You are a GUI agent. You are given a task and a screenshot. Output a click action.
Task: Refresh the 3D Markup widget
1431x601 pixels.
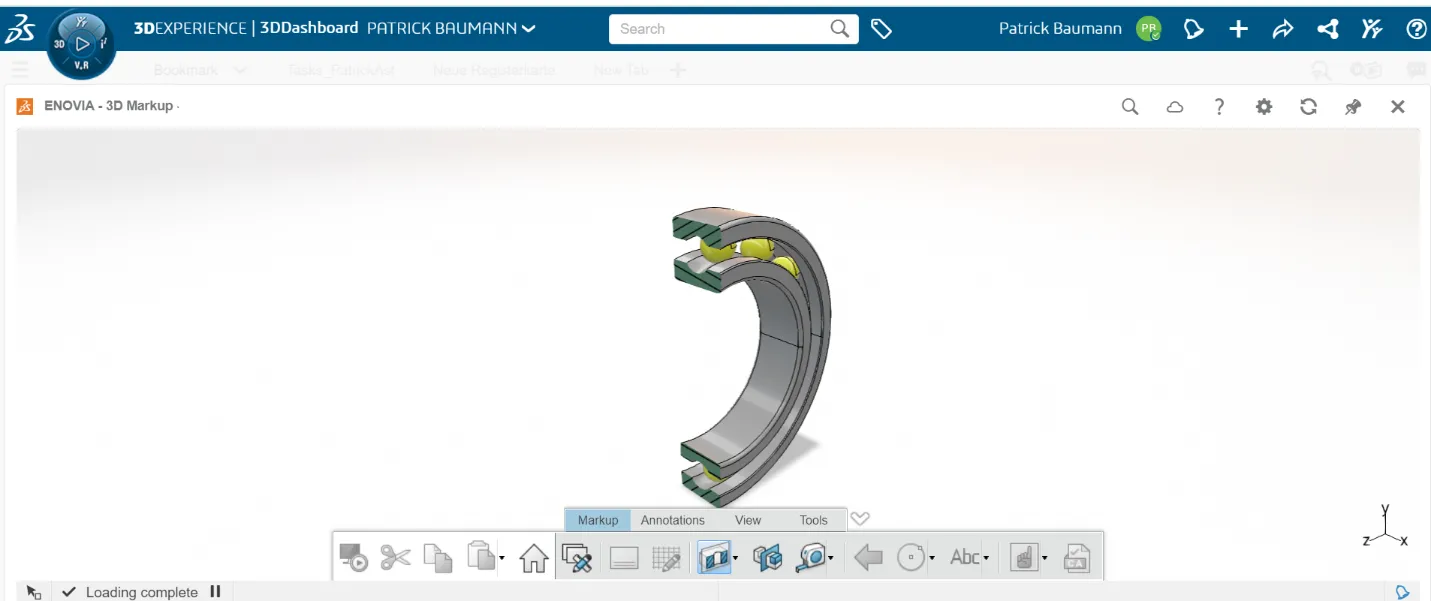click(x=1308, y=106)
